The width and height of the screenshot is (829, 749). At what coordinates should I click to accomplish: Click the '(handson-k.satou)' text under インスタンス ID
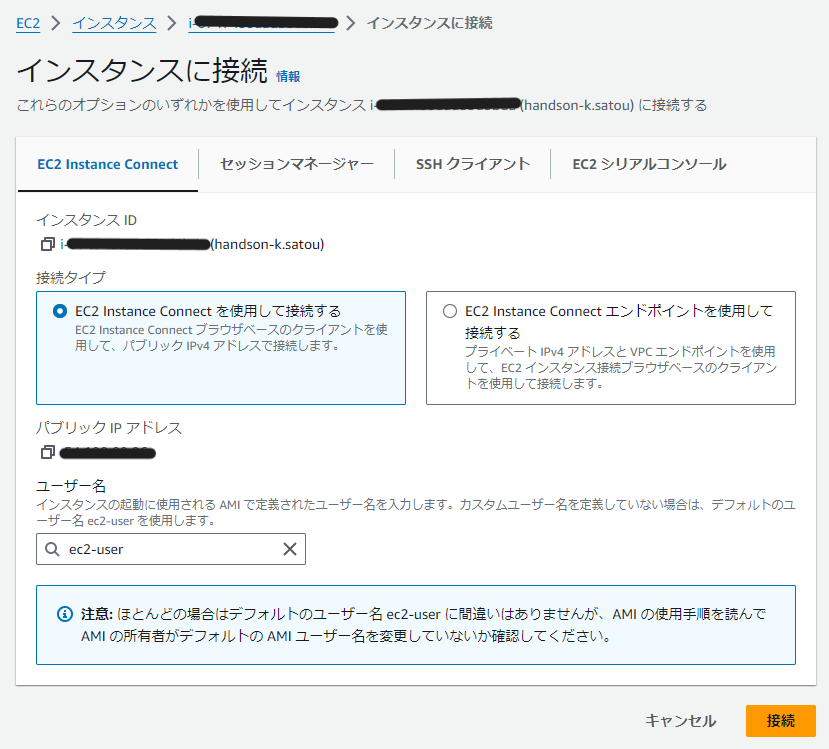pyautogui.click(x=268, y=244)
